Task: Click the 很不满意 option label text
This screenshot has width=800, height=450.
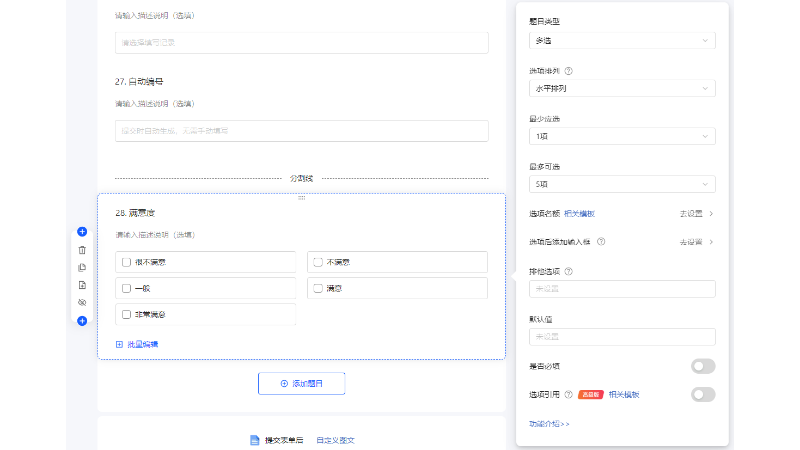Action: (151, 262)
